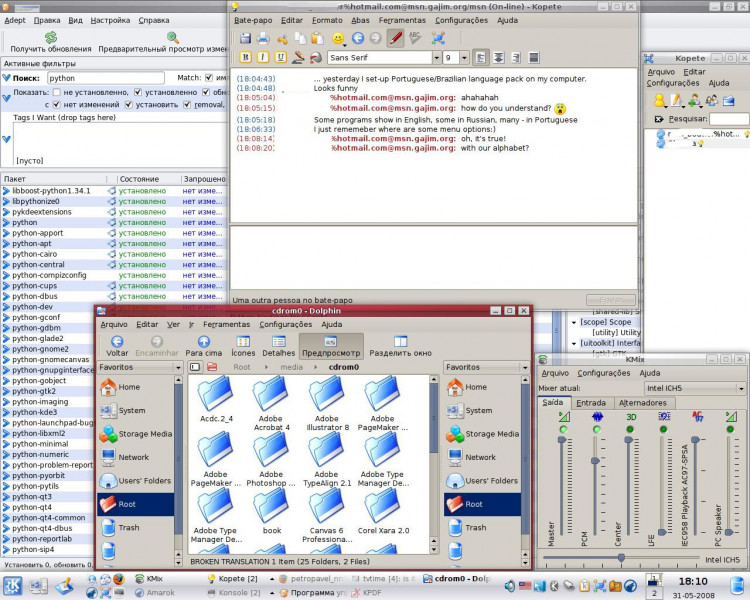This screenshot has width=750, height=600.
Task: Click the green Получить обновления icon in Adept
Action: coord(51,37)
